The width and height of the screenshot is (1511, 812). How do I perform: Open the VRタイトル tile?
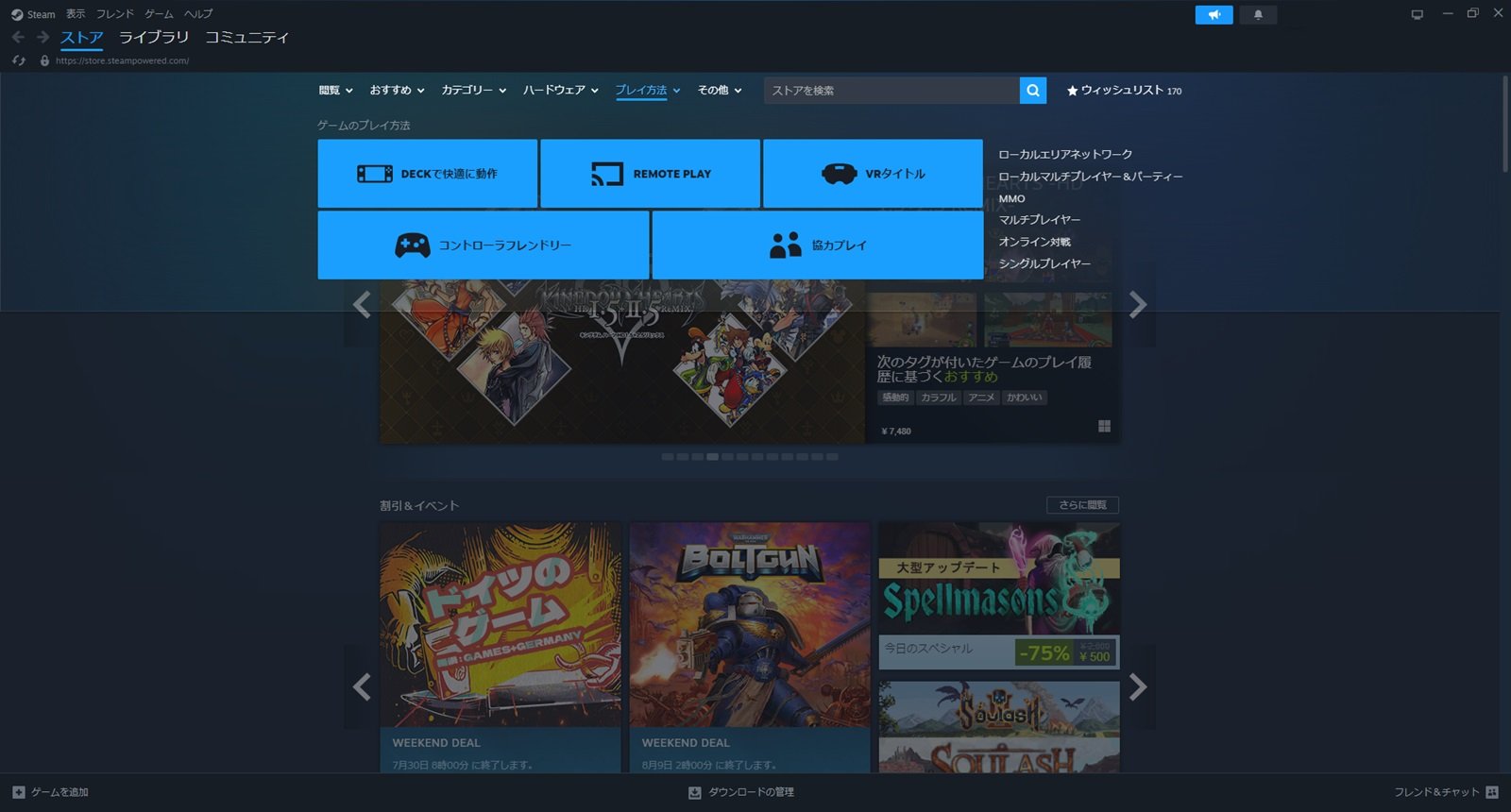tap(873, 174)
